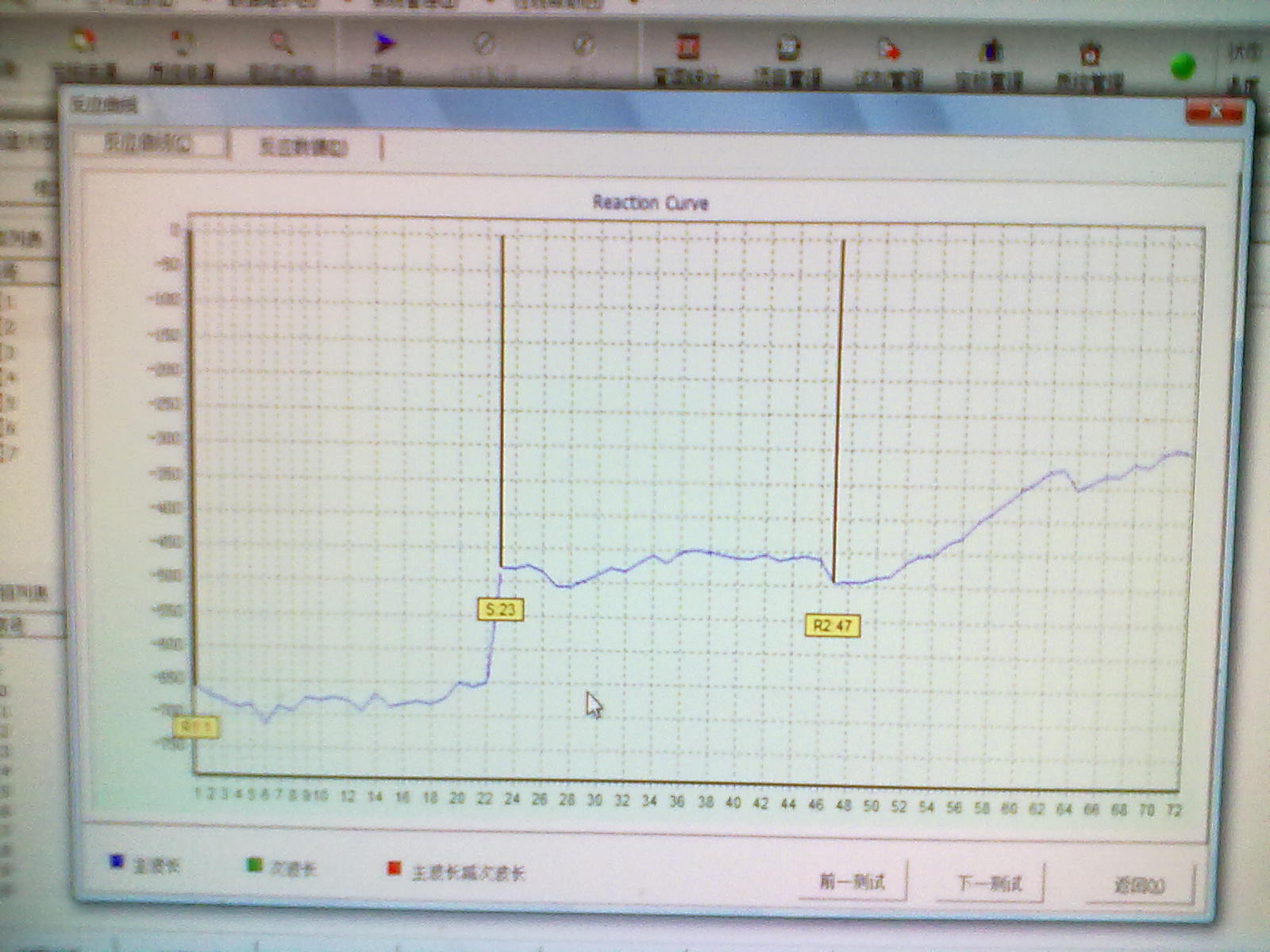This screenshot has height=952, width=1270.
Task: Close the reaction curve dialog
Action: point(1214,111)
